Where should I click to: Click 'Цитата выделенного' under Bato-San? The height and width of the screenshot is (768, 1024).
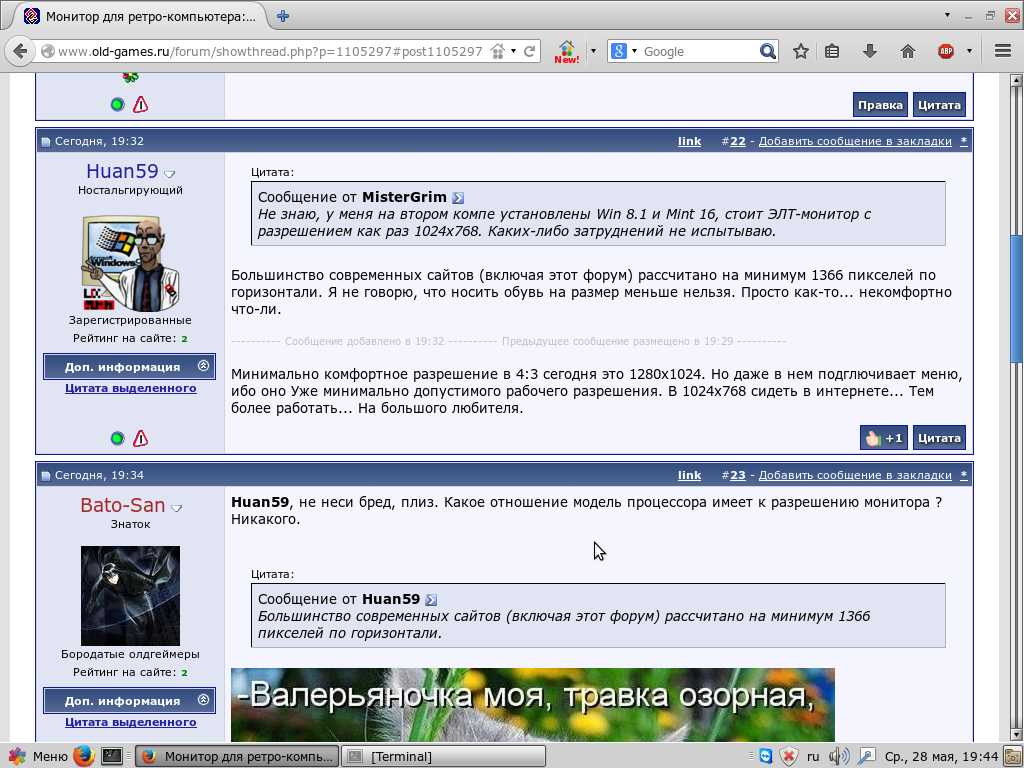click(131, 722)
